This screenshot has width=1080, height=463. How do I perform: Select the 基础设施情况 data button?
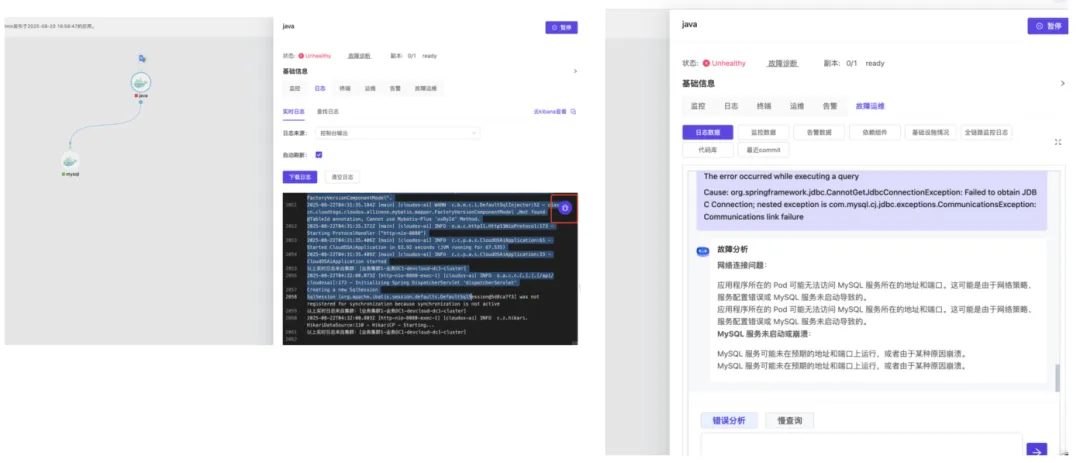[x=931, y=132]
